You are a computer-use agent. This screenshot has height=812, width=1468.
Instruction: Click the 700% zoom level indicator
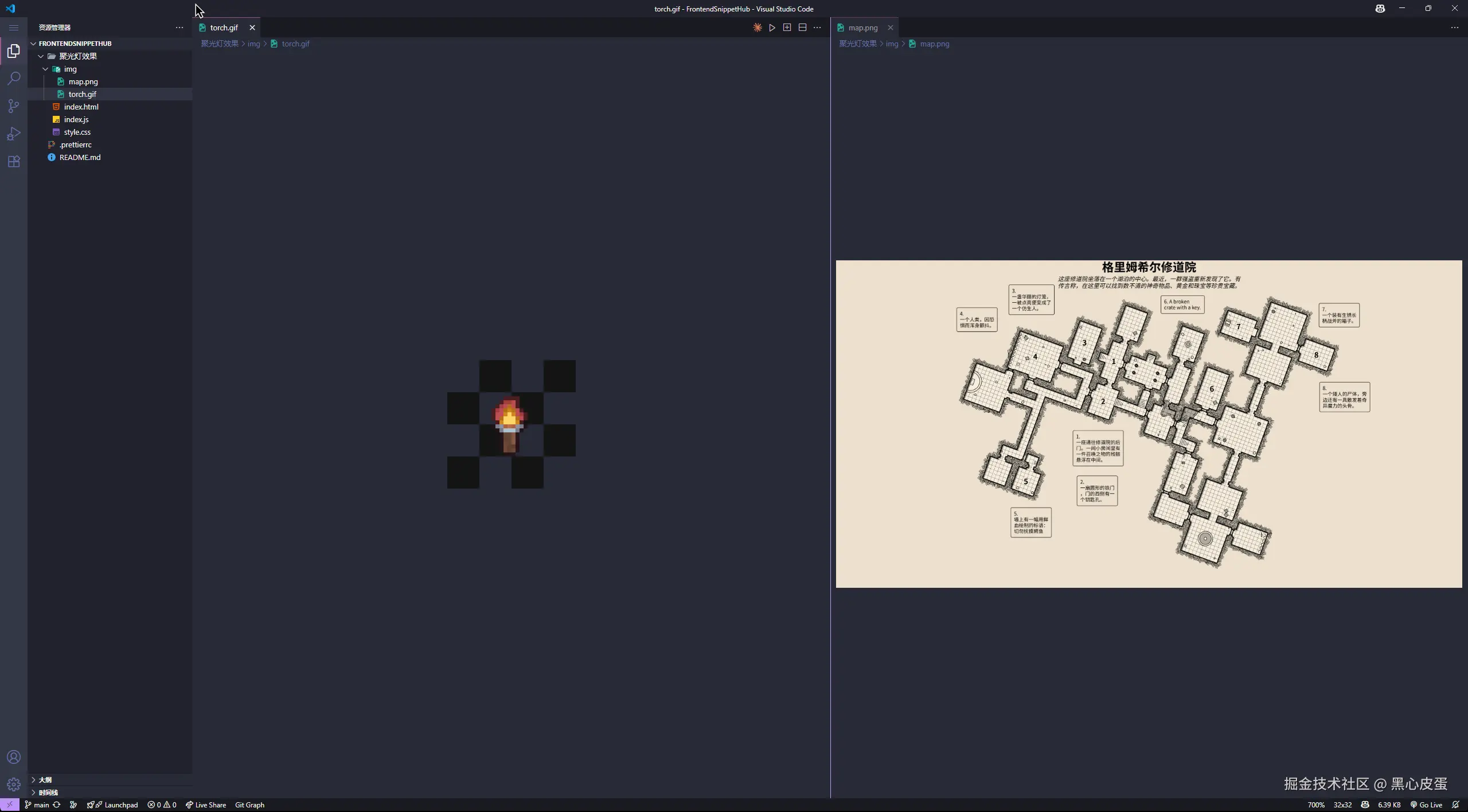(1315, 805)
